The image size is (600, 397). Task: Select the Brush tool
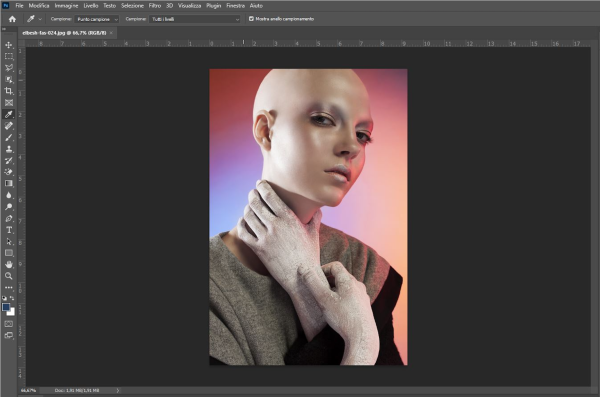click(x=8, y=137)
